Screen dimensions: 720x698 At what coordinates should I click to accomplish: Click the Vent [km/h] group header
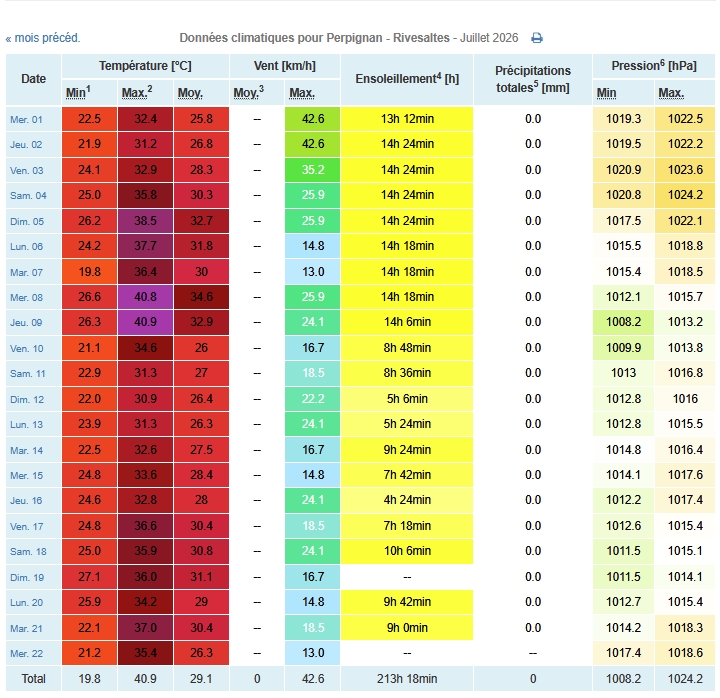point(285,66)
